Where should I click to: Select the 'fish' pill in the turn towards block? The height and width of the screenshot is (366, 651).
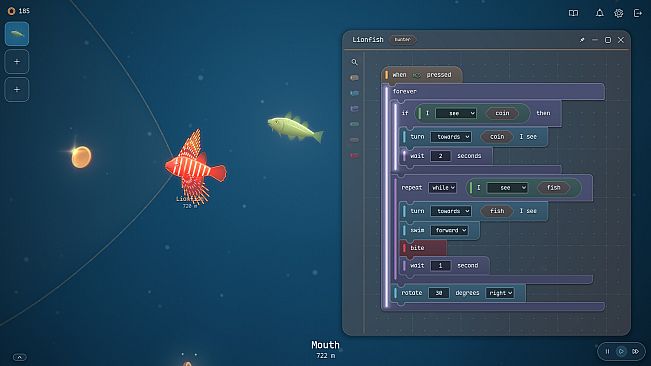tap(497, 211)
